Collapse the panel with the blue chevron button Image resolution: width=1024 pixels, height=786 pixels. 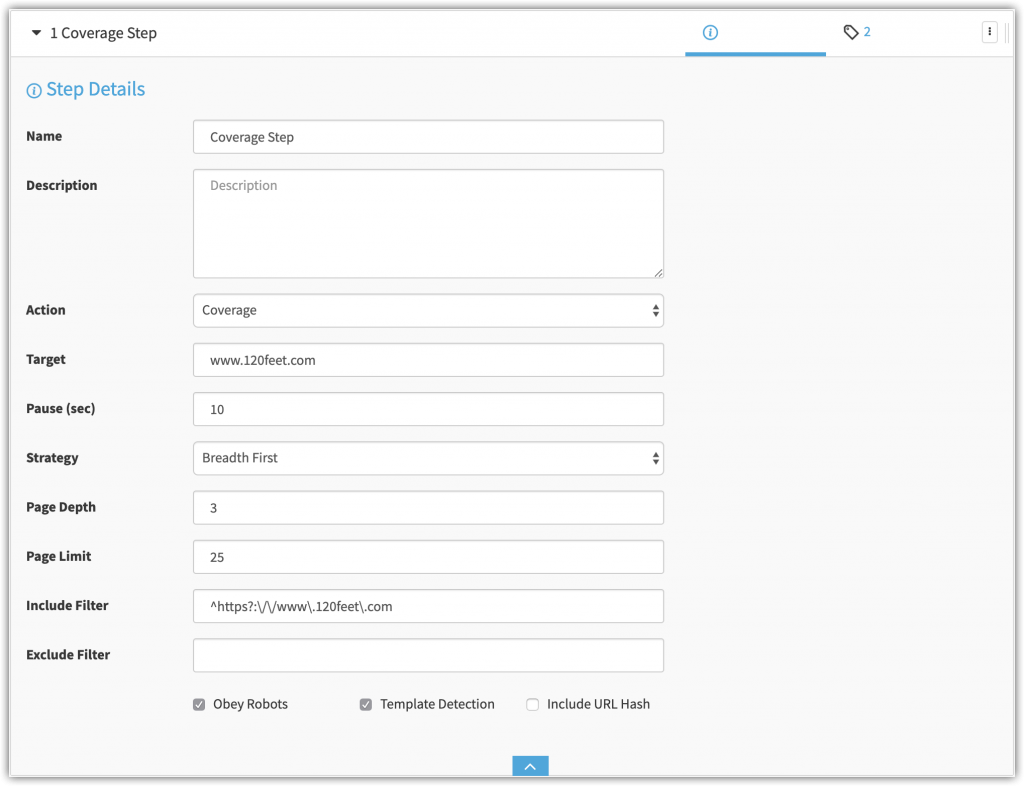click(530, 766)
